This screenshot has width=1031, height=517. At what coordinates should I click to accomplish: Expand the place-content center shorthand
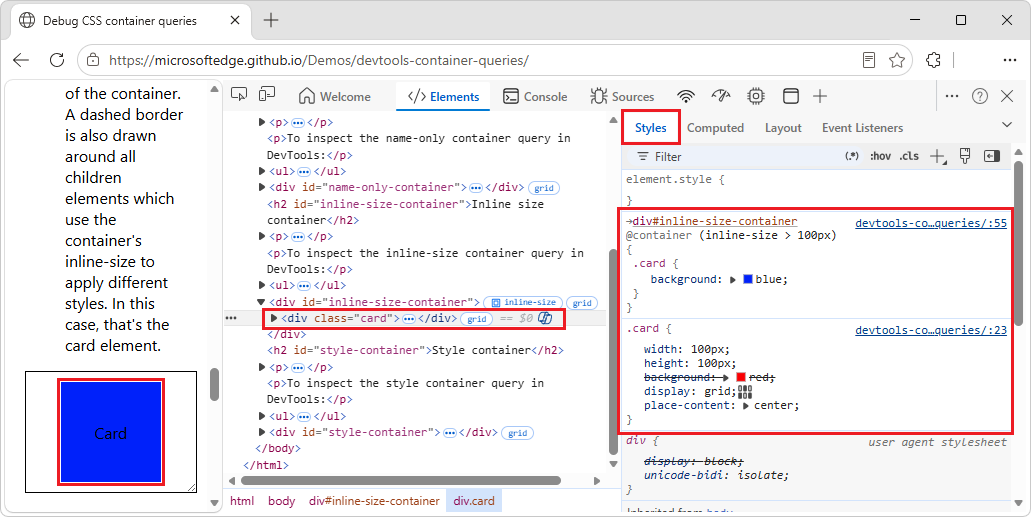(746, 406)
